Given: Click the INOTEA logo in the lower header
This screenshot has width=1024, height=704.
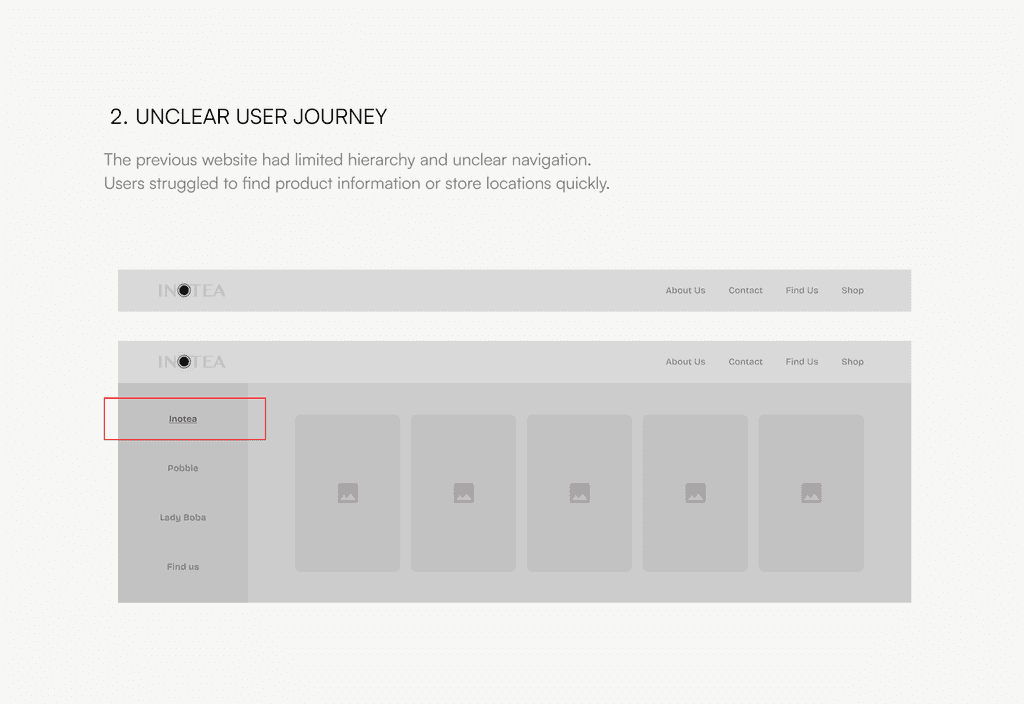Looking at the screenshot, I should tap(192, 362).
